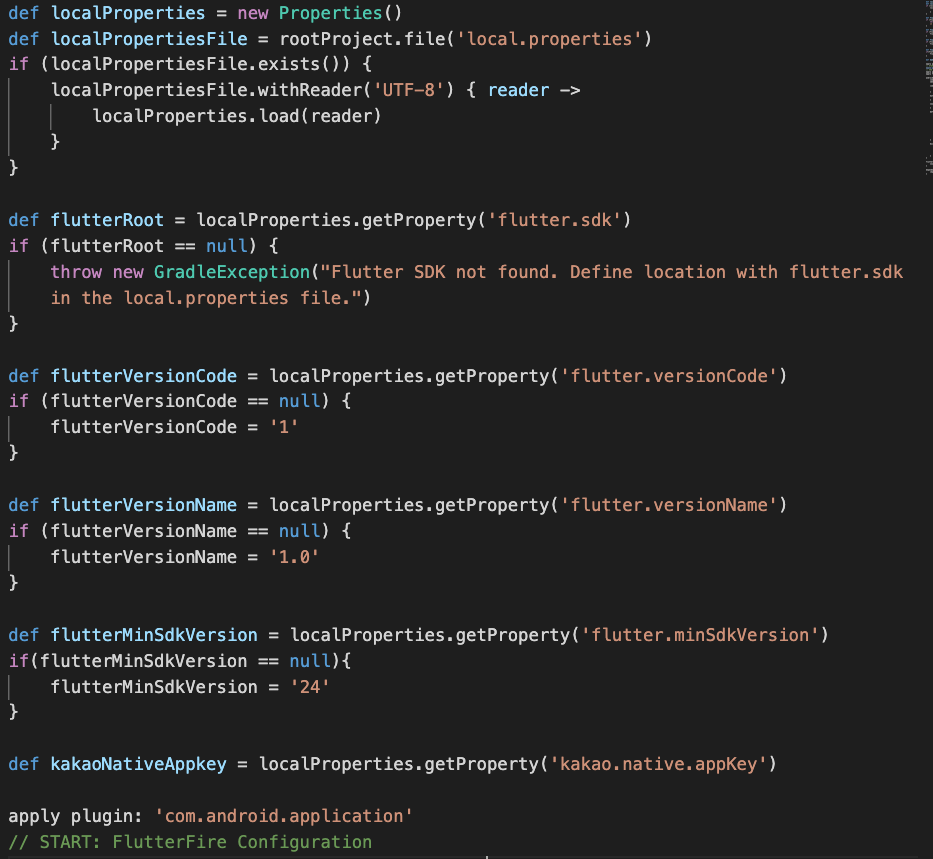Viewport: 933px width, 859px height.
Task: Click 'flutterVersionName == null' condition
Action: tap(185, 531)
